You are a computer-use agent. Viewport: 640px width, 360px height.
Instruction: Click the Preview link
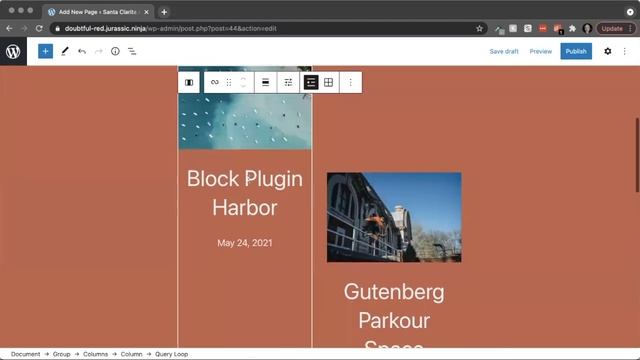point(541,51)
